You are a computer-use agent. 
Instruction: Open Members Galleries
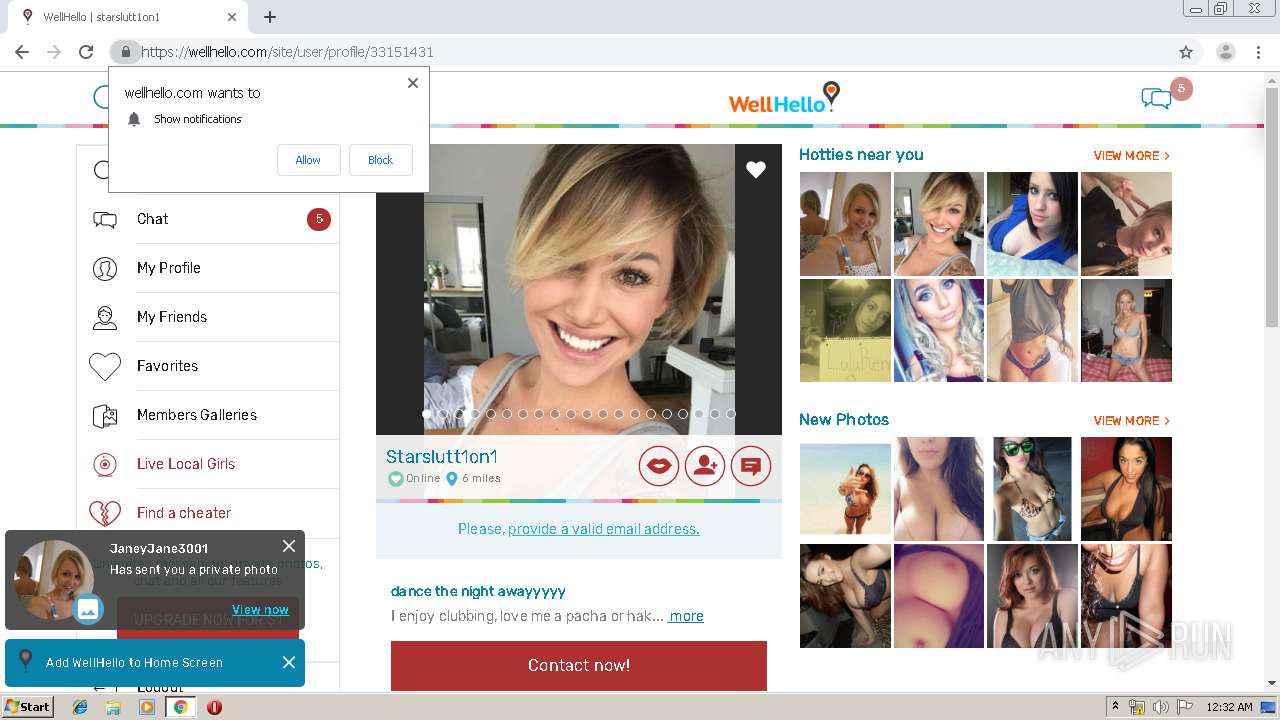click(197, 415)
